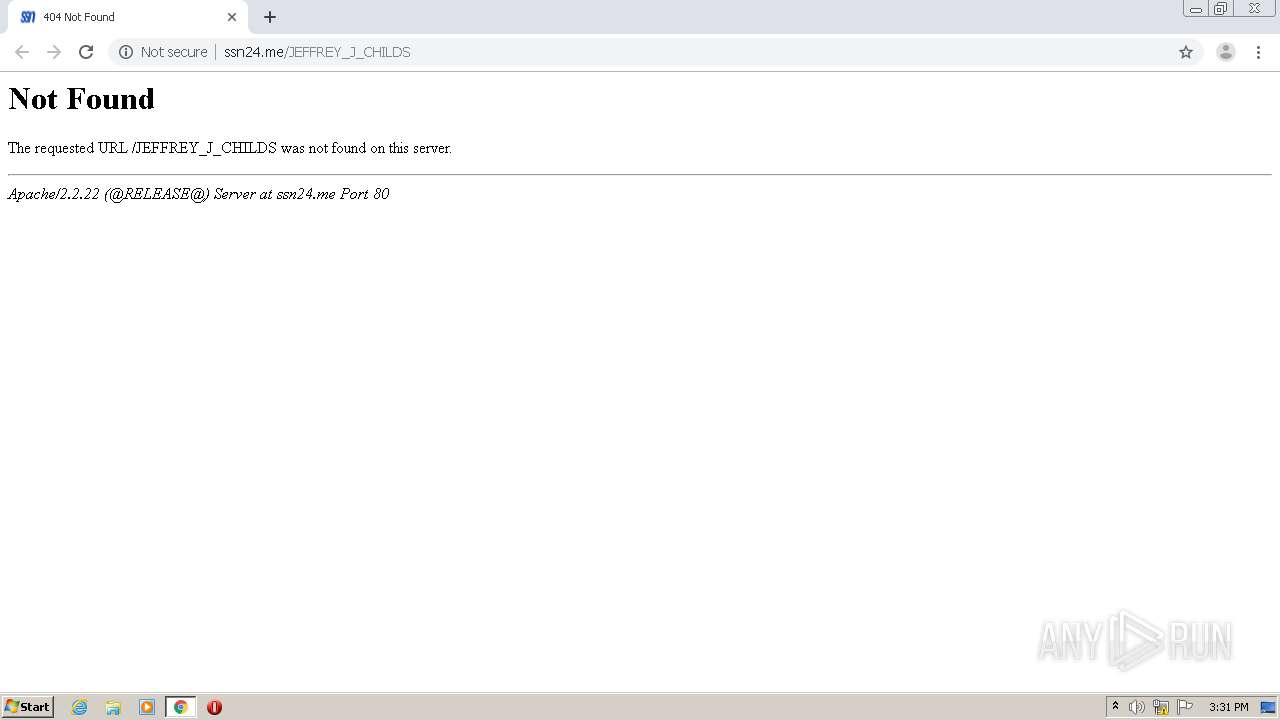The image size is (1280, 720).
Task: Click the Apache/2.2.22 server signature text
Action: point(198,194)
